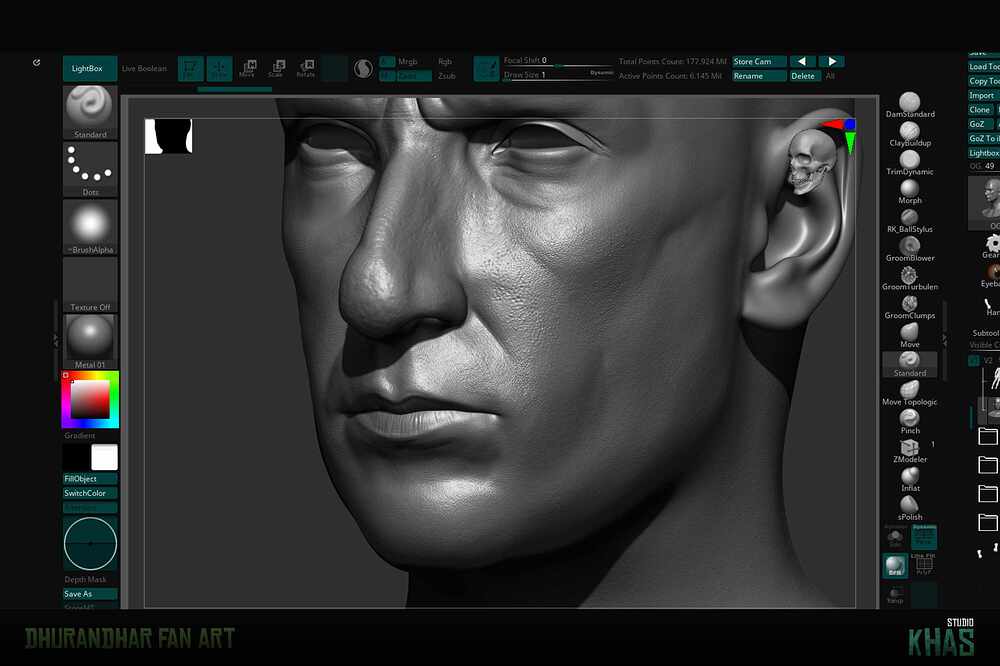Open the Dots stroke type picker
Viewport: 1000px width, 666px height.
tap(90, 169)
